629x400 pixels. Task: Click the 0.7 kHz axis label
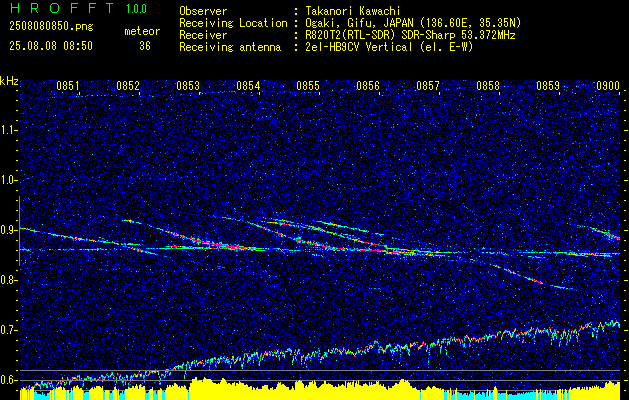click(8, 330)
